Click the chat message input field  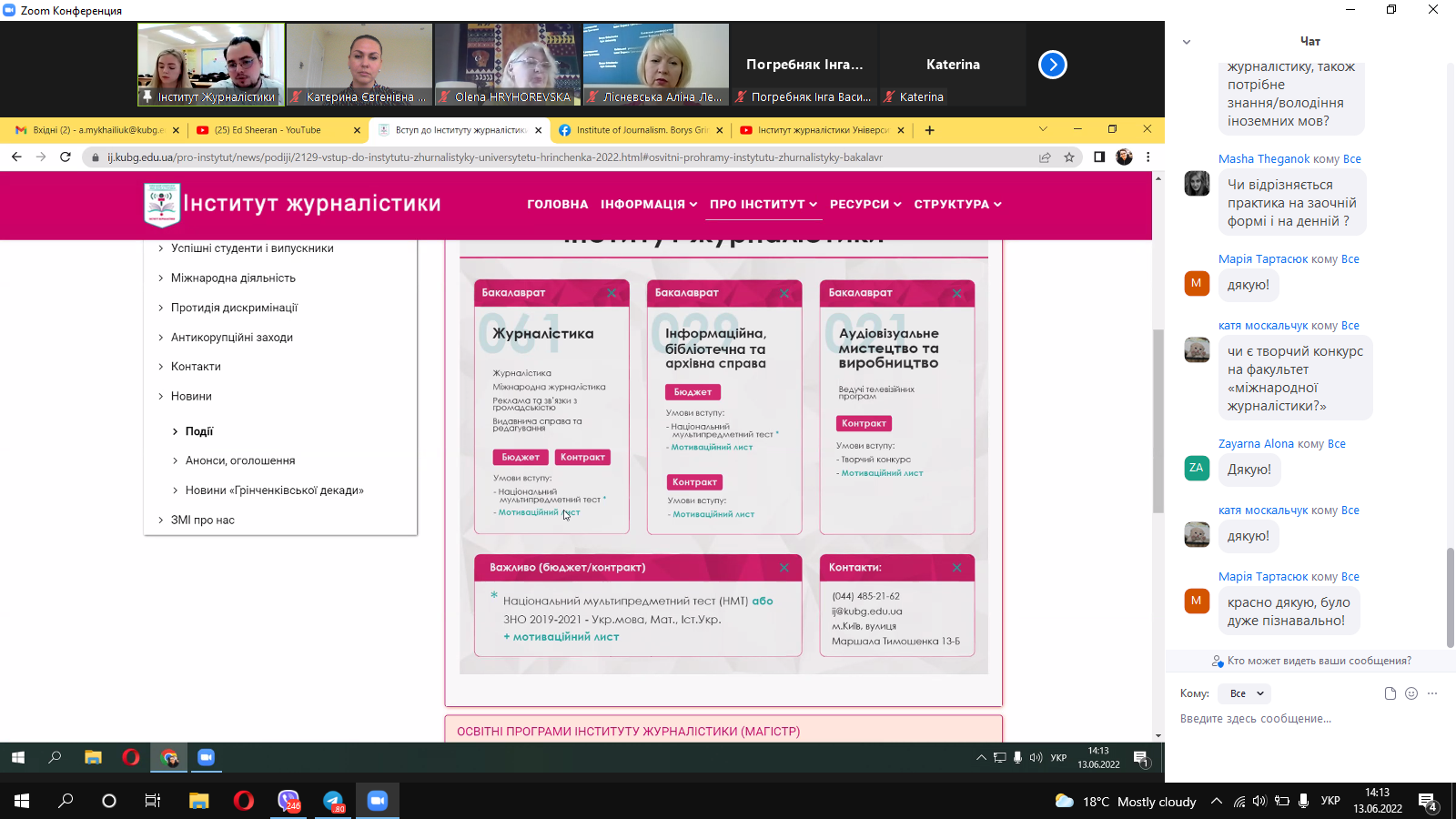click(1301, 719)
